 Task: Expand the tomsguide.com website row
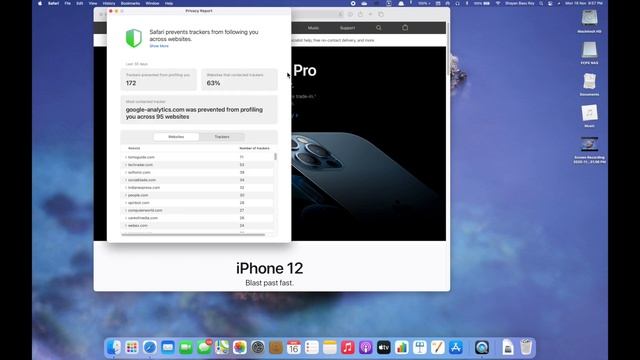126,157
